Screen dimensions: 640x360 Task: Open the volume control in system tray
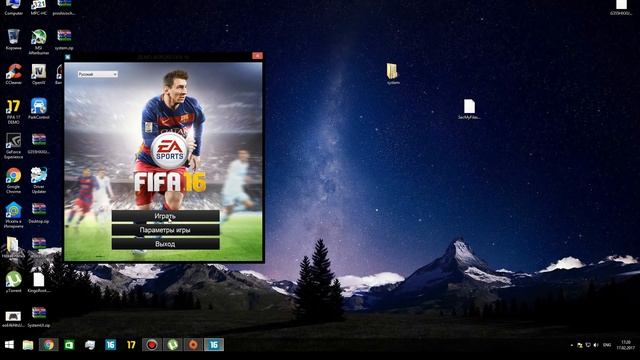(596, 345)
